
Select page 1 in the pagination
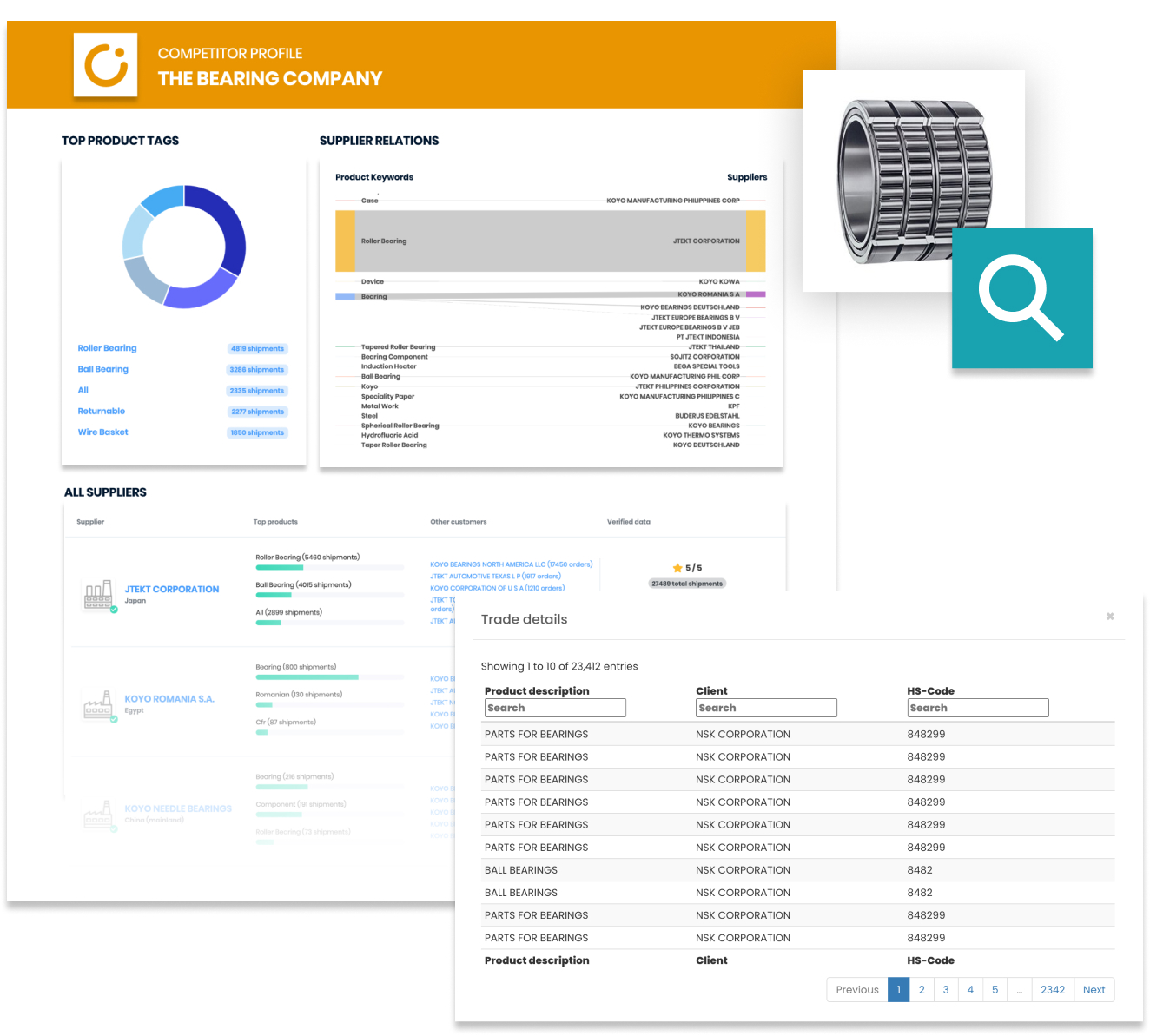coord(898,989)
